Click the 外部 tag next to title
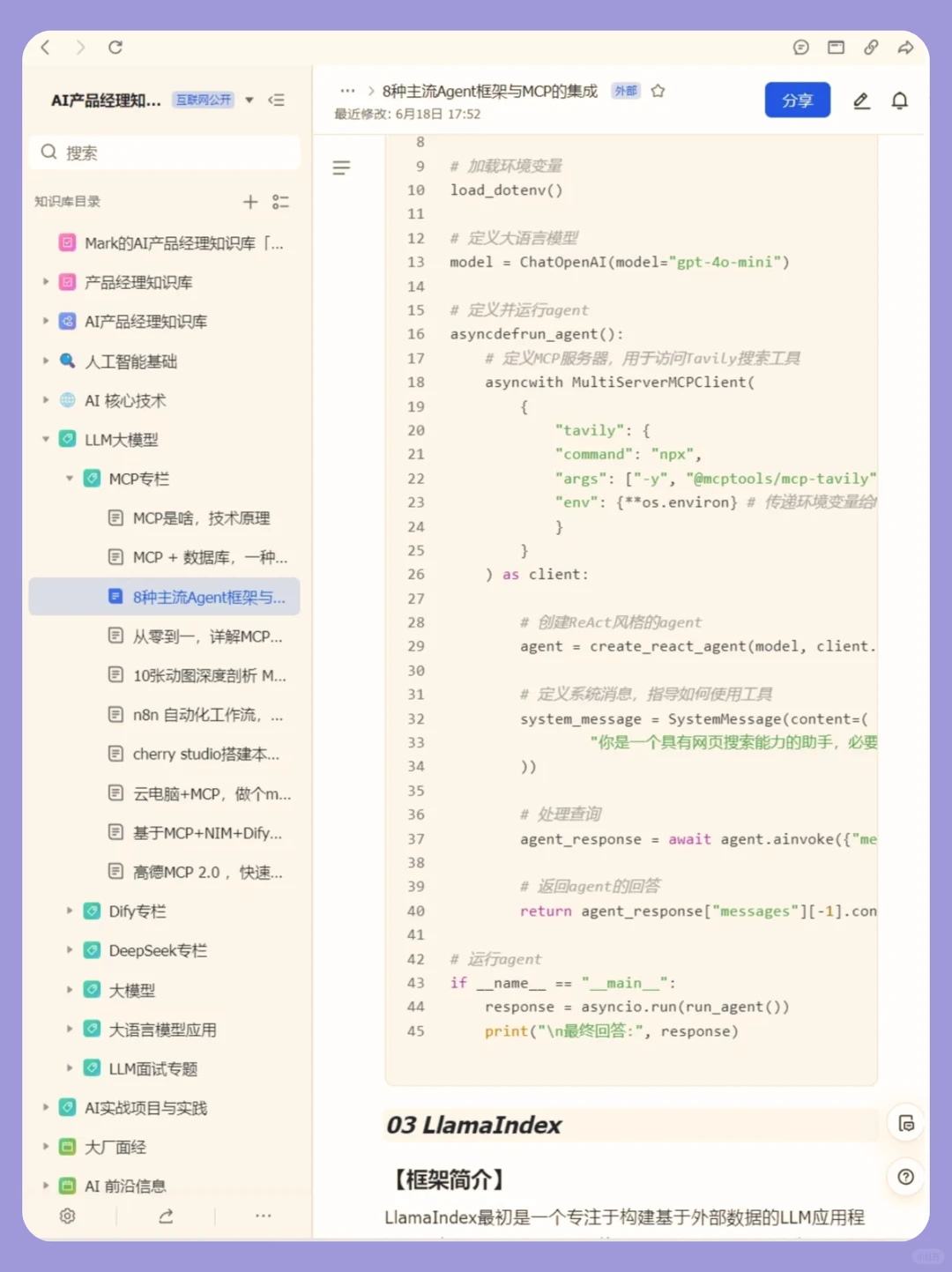952x1272 pixels. pos(626,91)
